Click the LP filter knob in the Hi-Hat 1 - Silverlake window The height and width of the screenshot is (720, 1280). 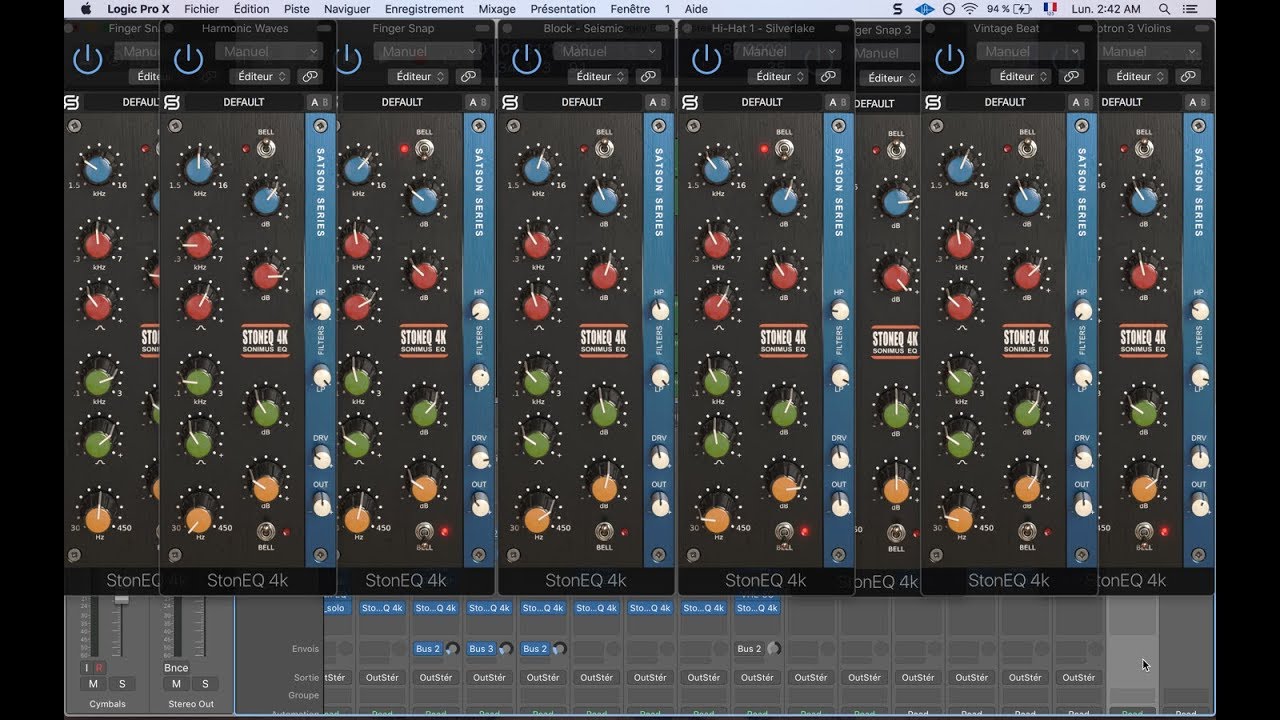pos(839,378)
